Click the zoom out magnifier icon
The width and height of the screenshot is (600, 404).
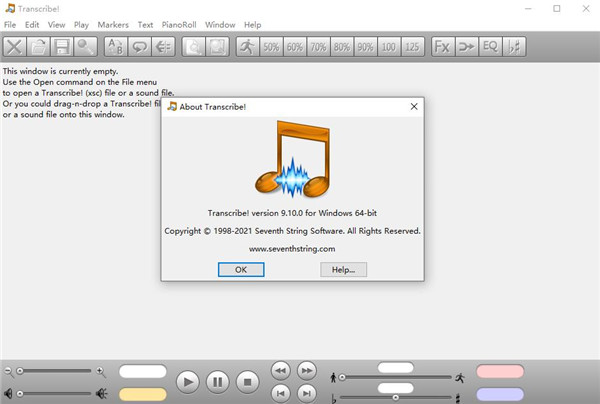[x=8, y=371]
